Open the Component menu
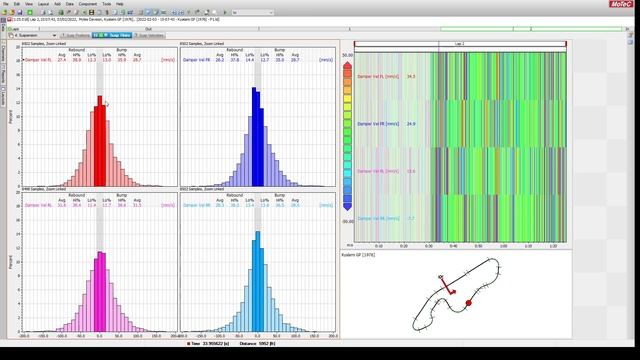 pos(88,4)
